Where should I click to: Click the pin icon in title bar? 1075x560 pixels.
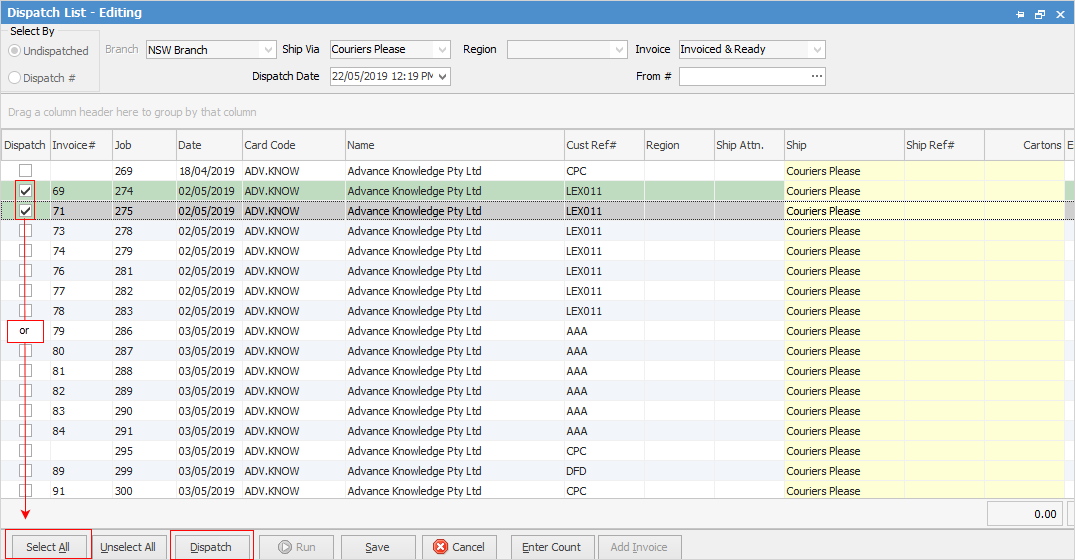coord(1020,14)
